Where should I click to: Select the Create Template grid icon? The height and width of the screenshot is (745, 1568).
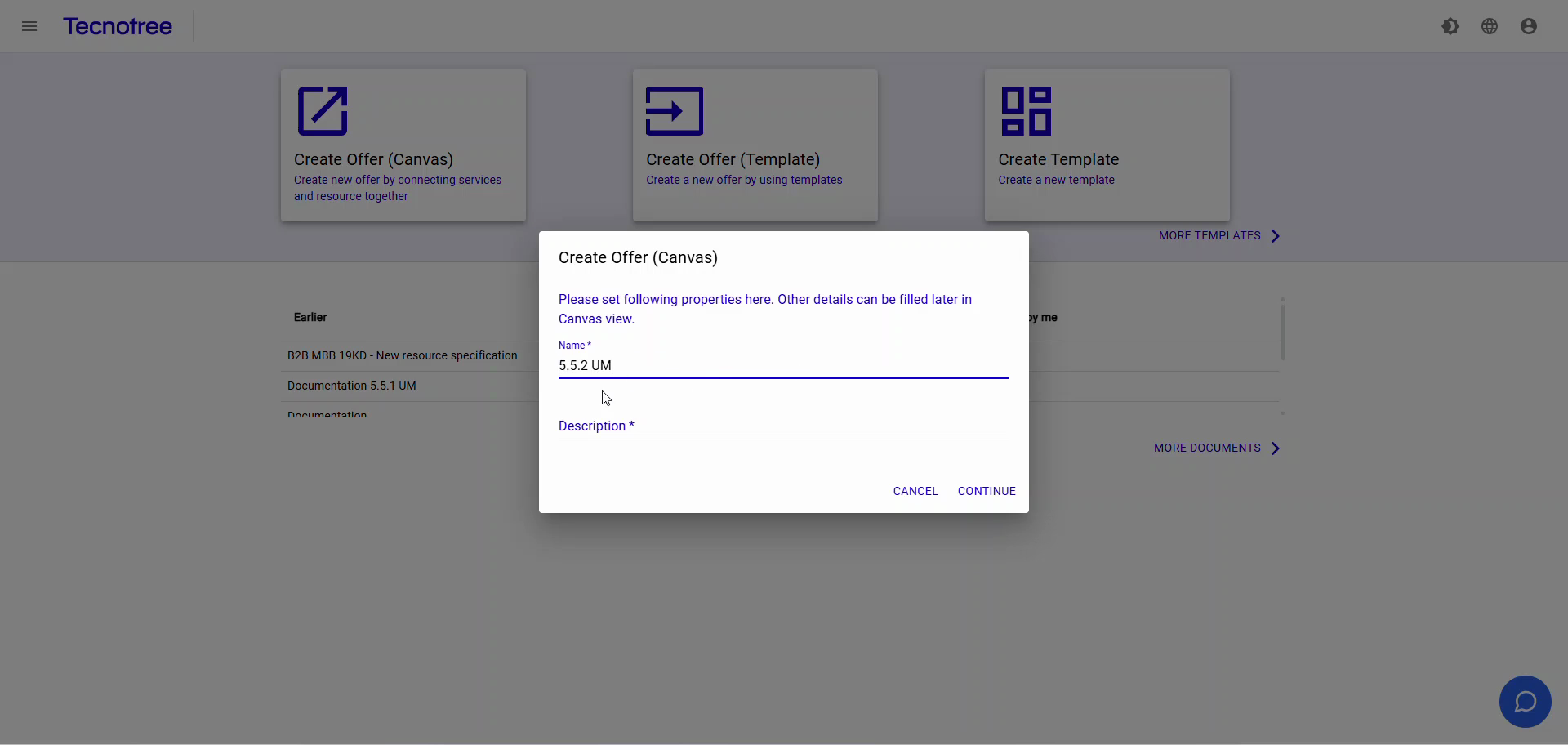pos(1026,110)
